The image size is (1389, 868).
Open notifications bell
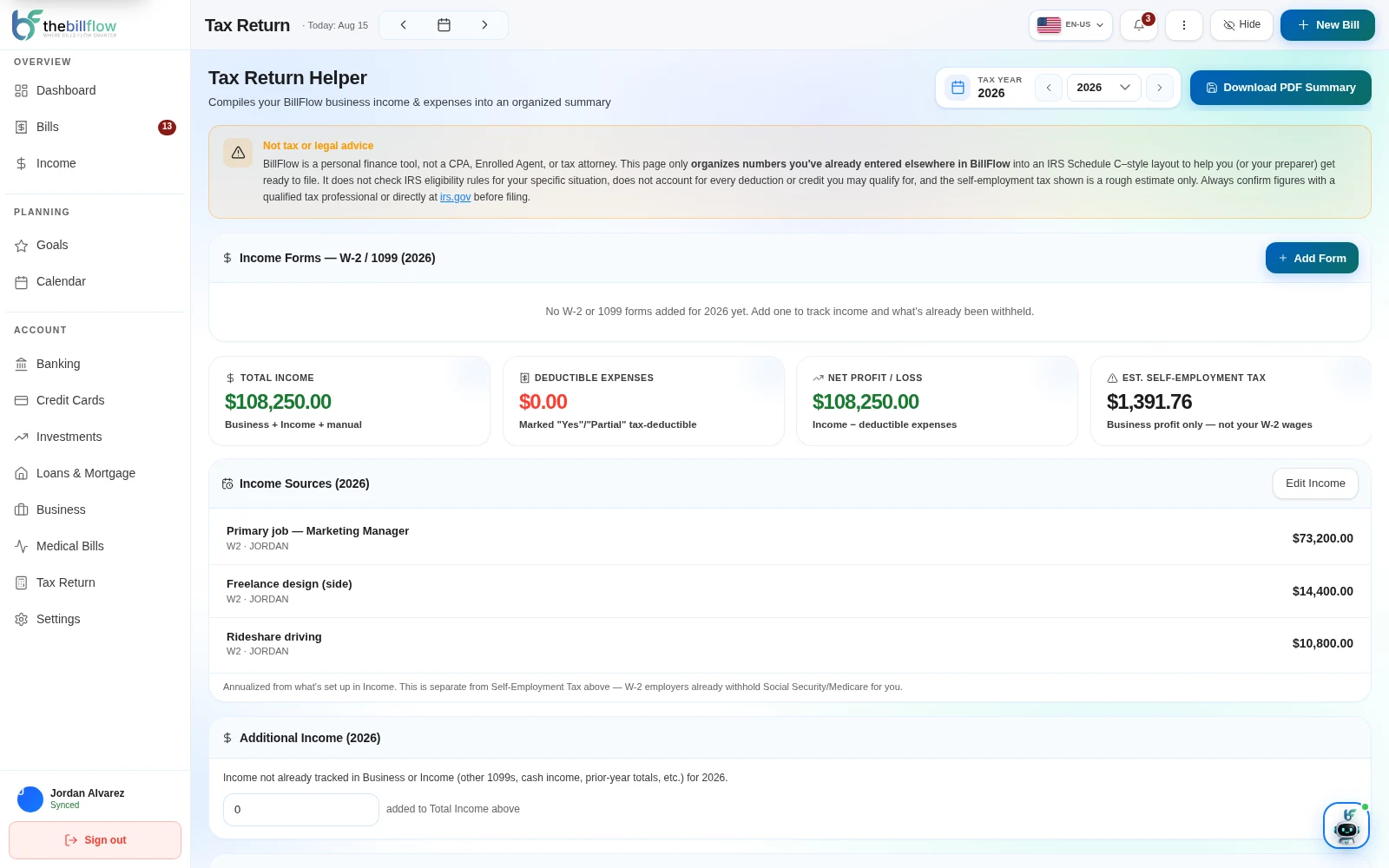point(1139,25)
